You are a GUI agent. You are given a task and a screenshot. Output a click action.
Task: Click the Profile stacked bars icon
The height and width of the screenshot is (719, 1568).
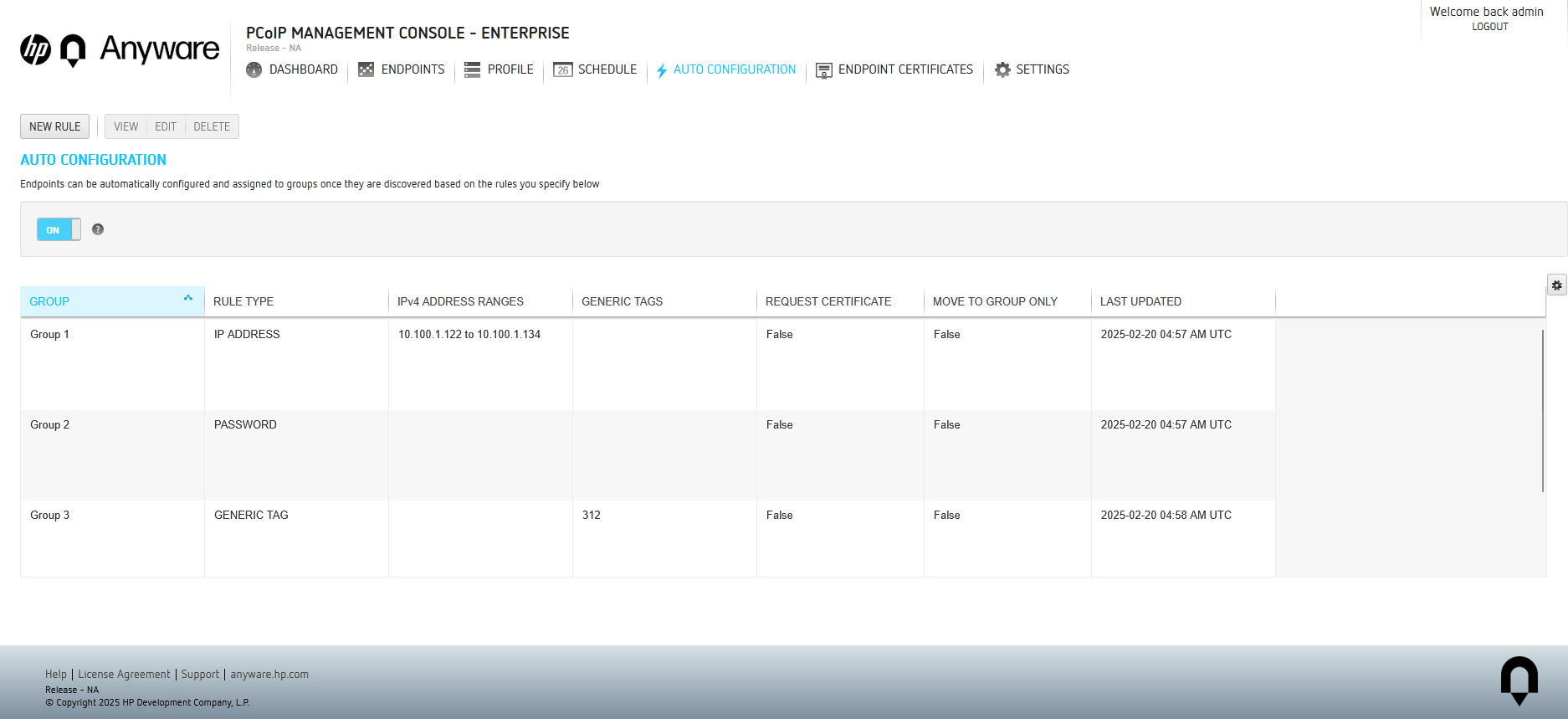click(x=472, y=69)
